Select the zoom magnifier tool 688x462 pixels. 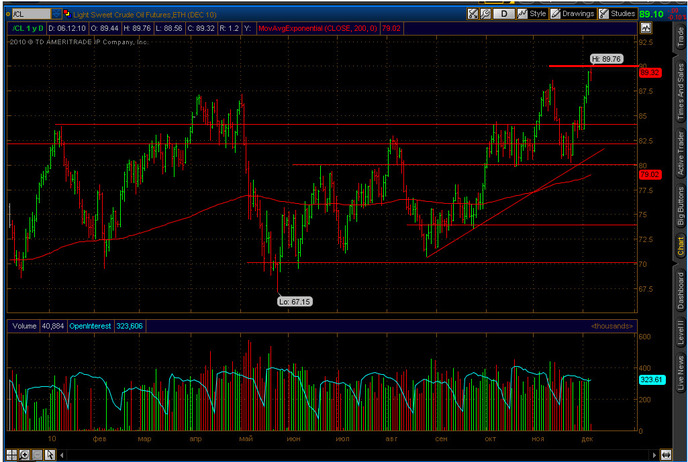click(x=24, y=455)
